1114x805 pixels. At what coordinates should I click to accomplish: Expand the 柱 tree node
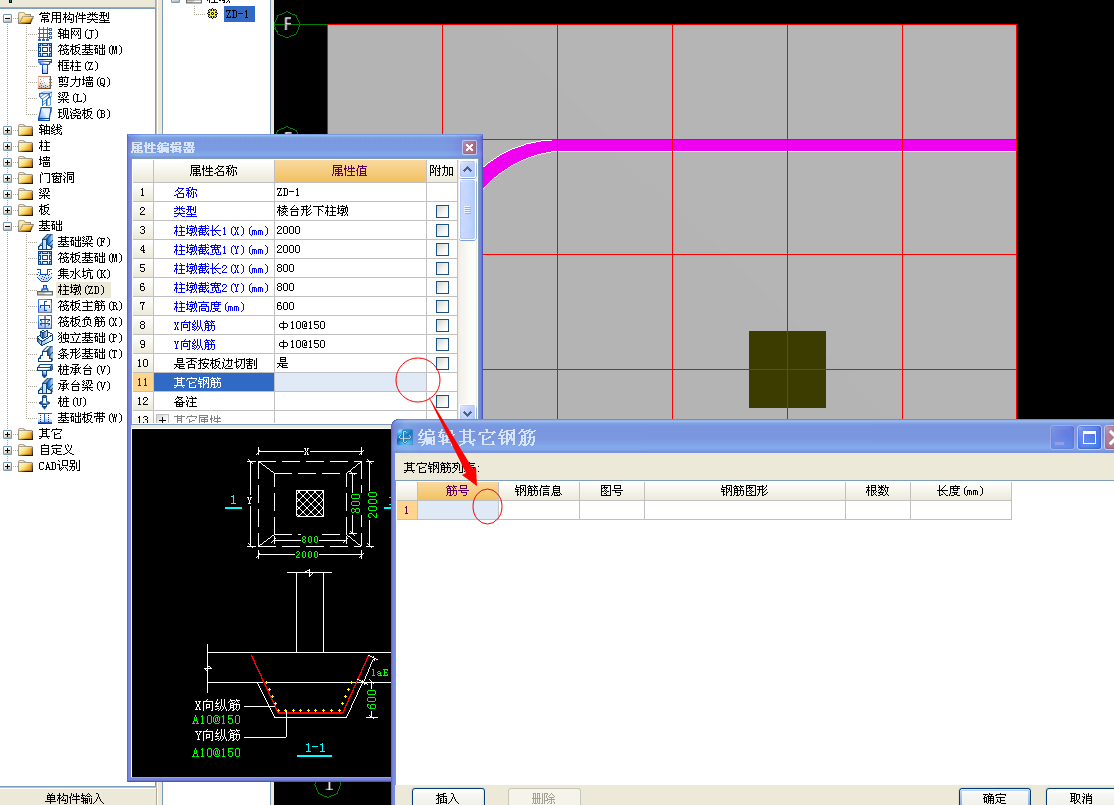pos(7,146)
